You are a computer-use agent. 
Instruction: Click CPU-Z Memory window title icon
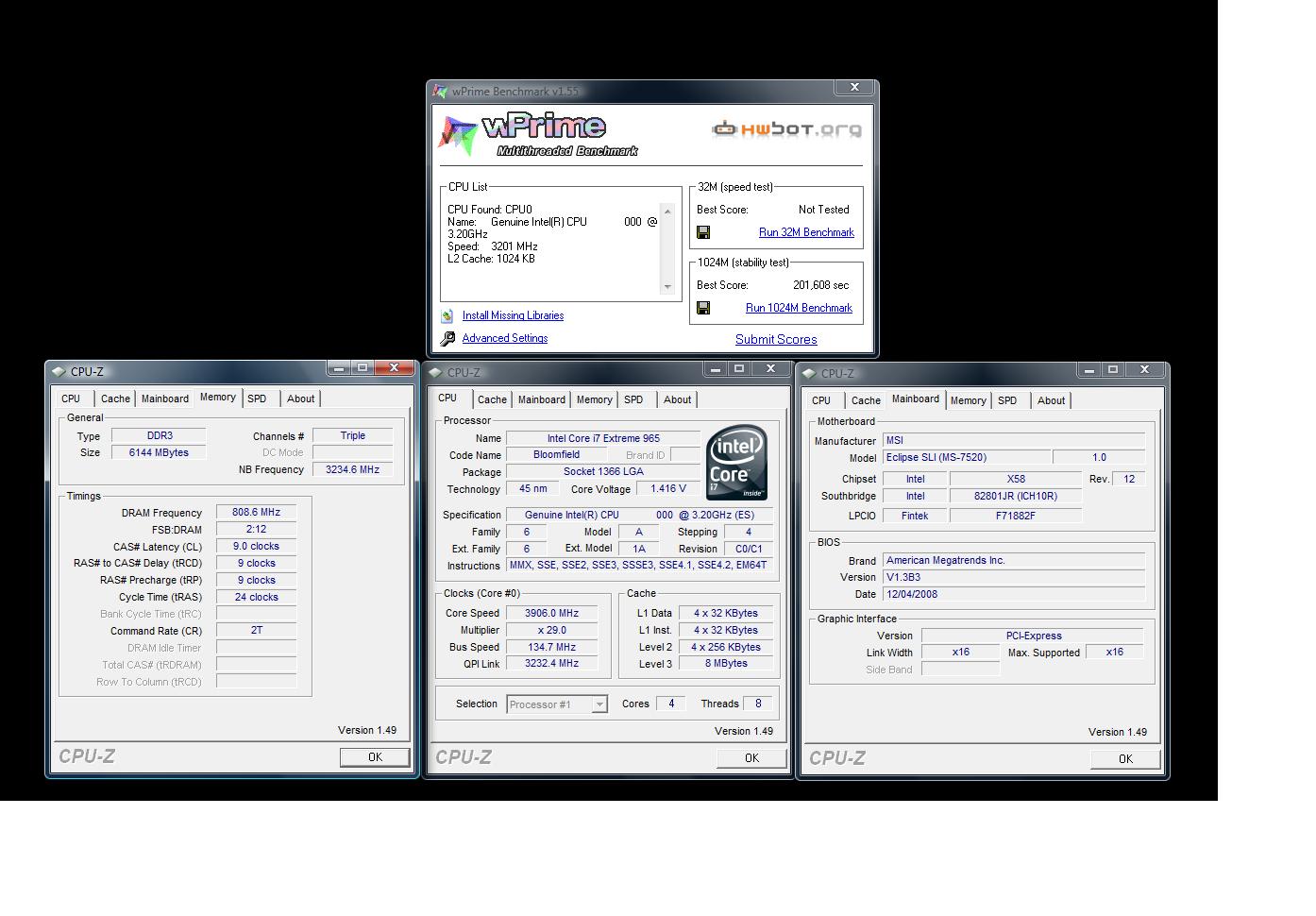click(59, 371)
